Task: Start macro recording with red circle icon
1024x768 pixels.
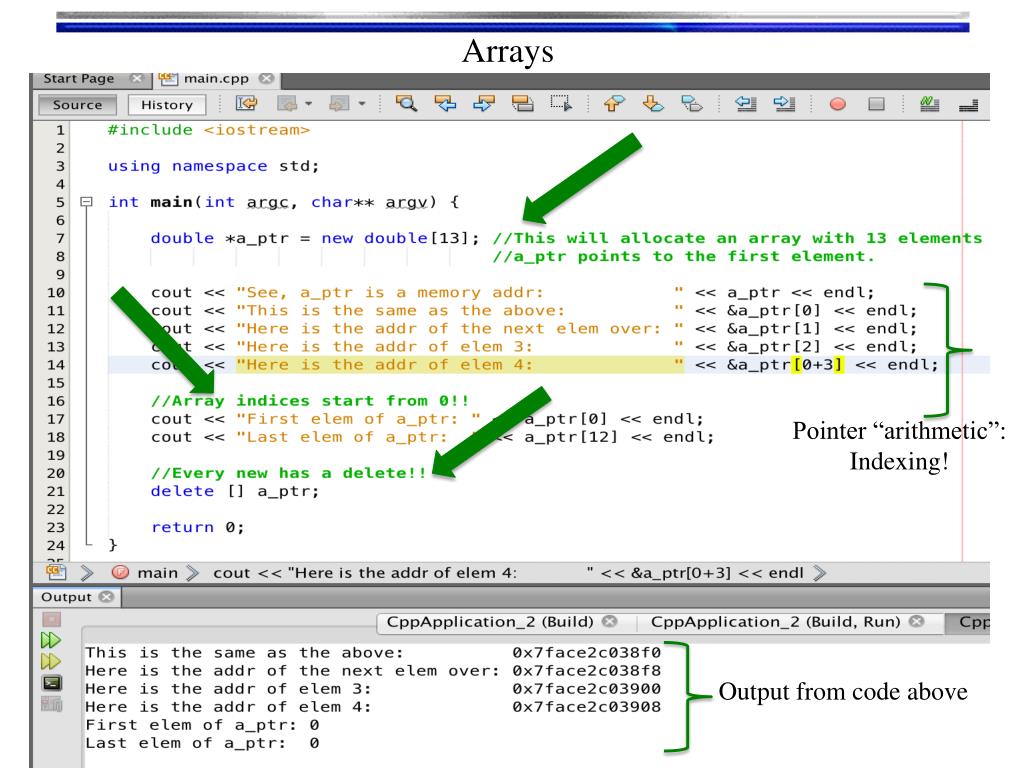Action: pyautogui.click(x=837, y=104)
